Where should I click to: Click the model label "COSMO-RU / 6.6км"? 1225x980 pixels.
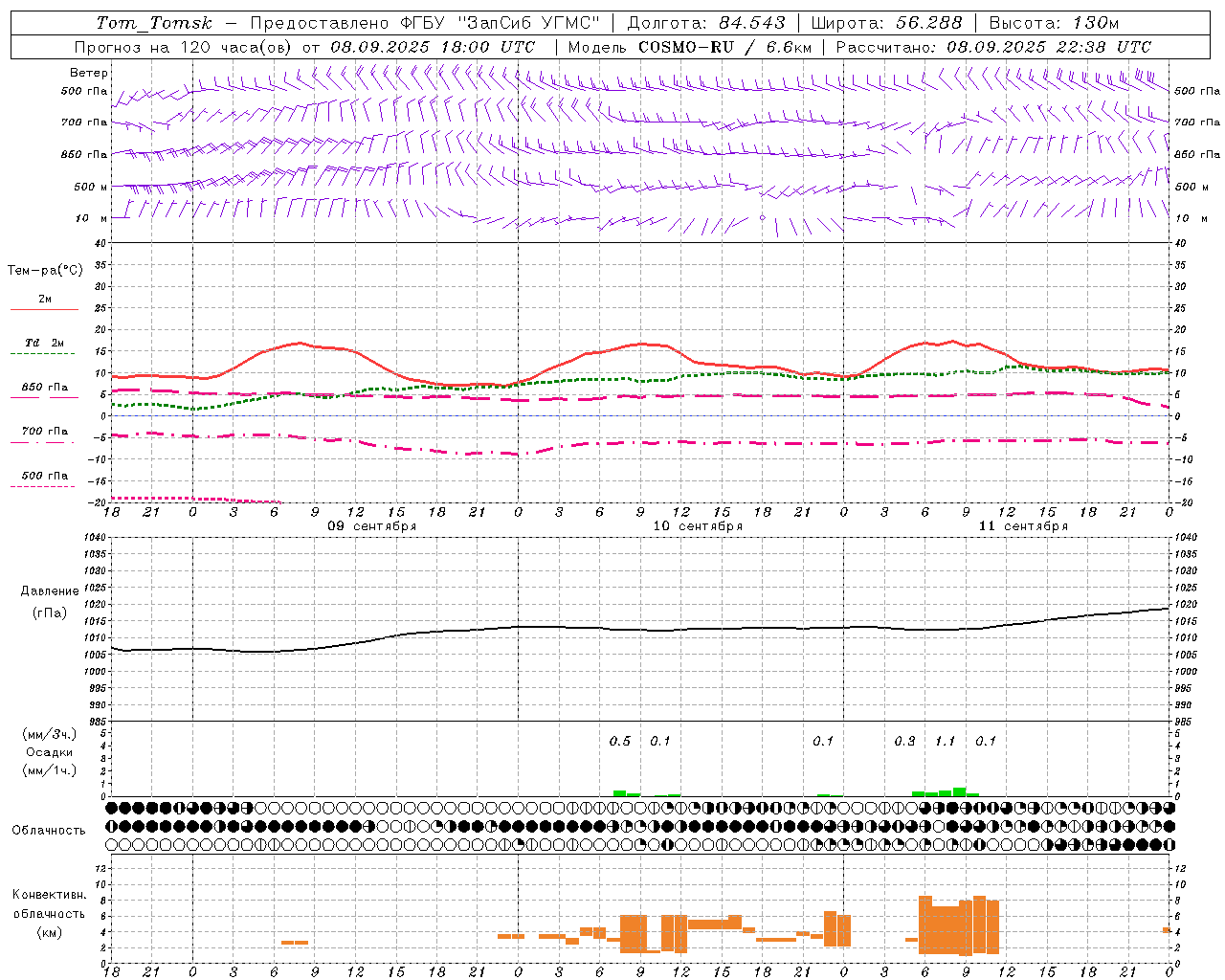click(724, 47)
